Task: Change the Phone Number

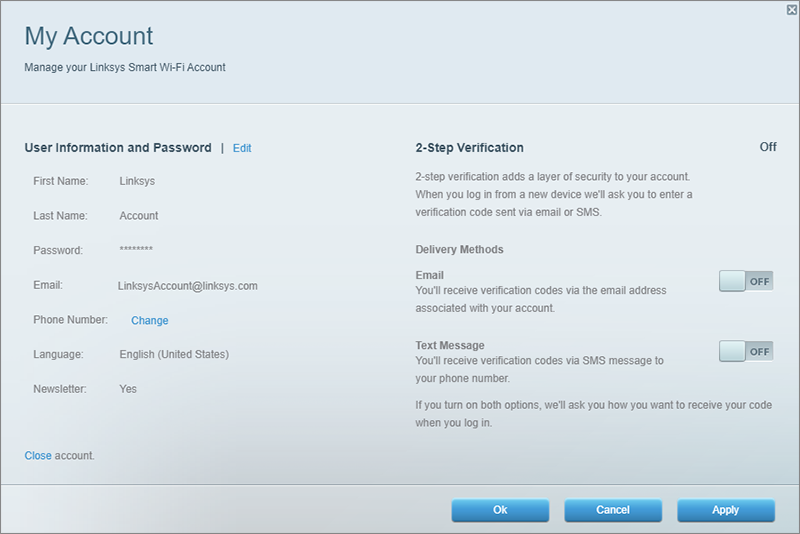Action: [149, 320]
